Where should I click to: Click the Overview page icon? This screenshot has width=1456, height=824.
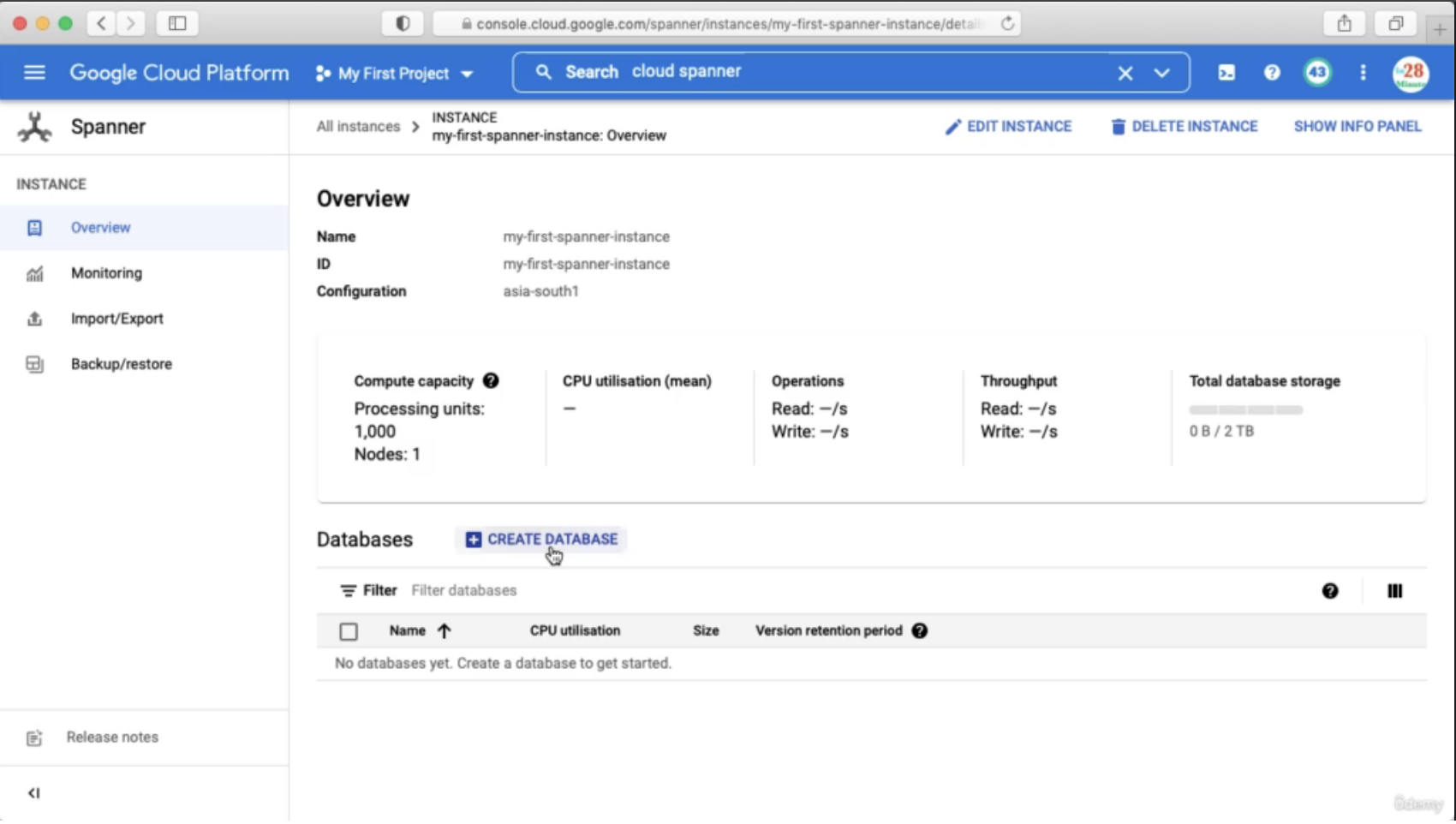[x=34, y=228]
